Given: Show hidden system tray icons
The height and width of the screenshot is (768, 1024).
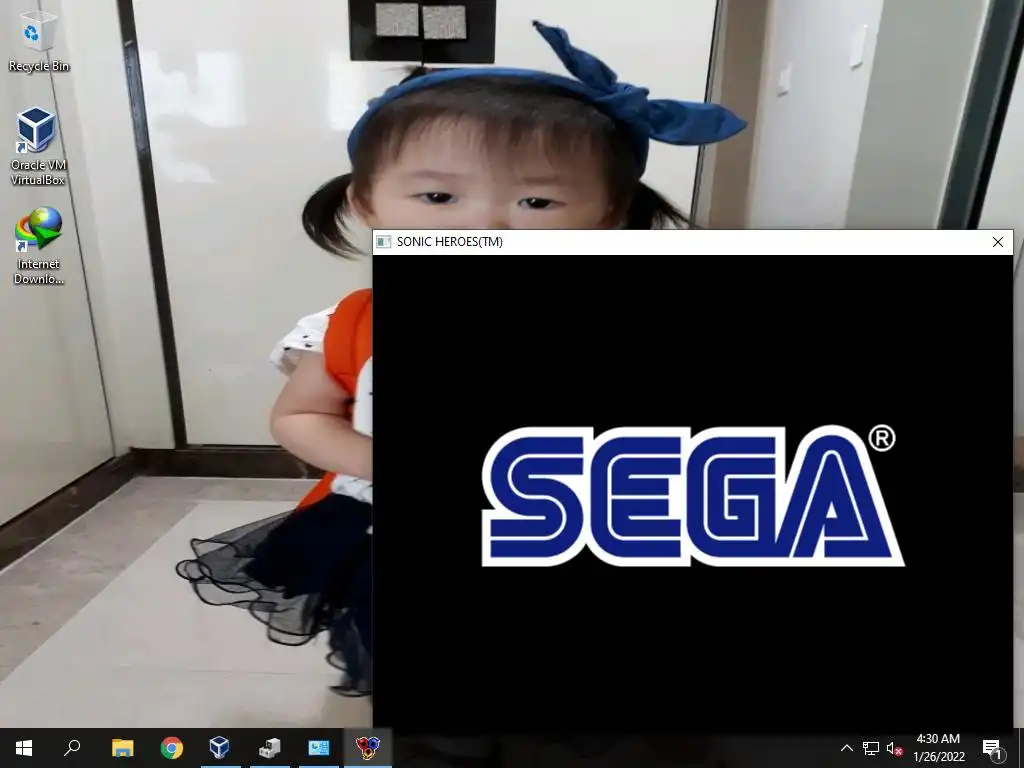Looking at the screenshot, I should (x=846, y=748).
